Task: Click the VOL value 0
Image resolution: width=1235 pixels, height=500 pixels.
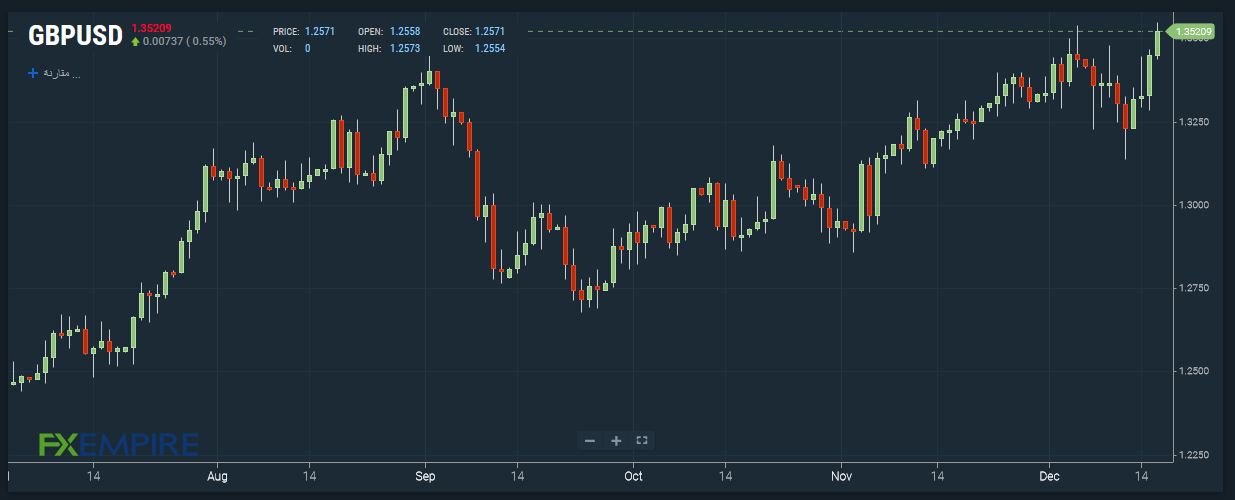Action: click(307, 48)
